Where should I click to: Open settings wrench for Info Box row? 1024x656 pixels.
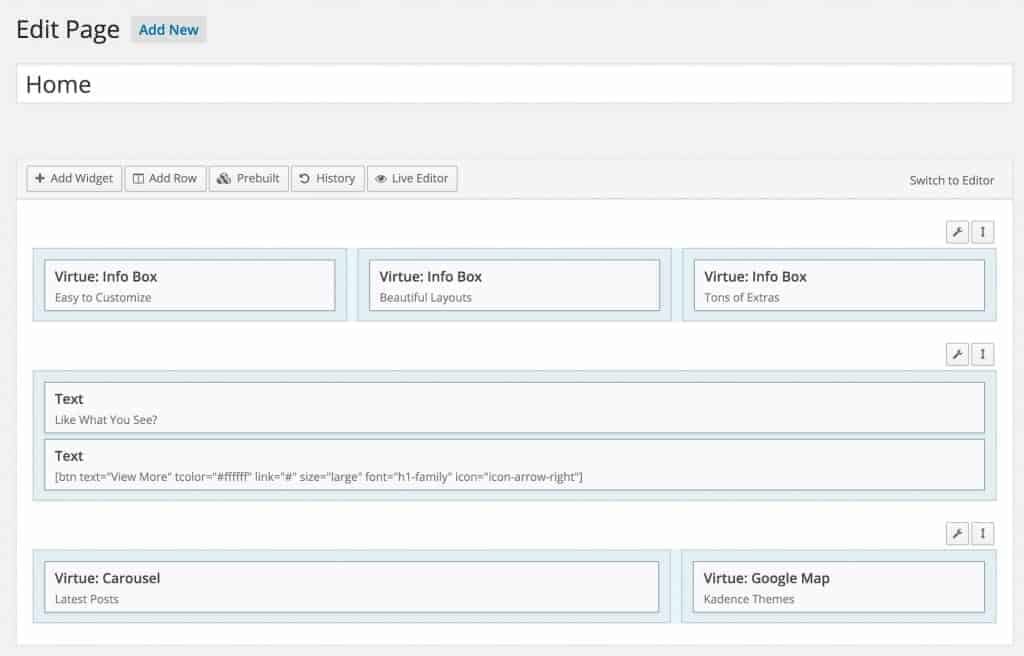(957, 232)
